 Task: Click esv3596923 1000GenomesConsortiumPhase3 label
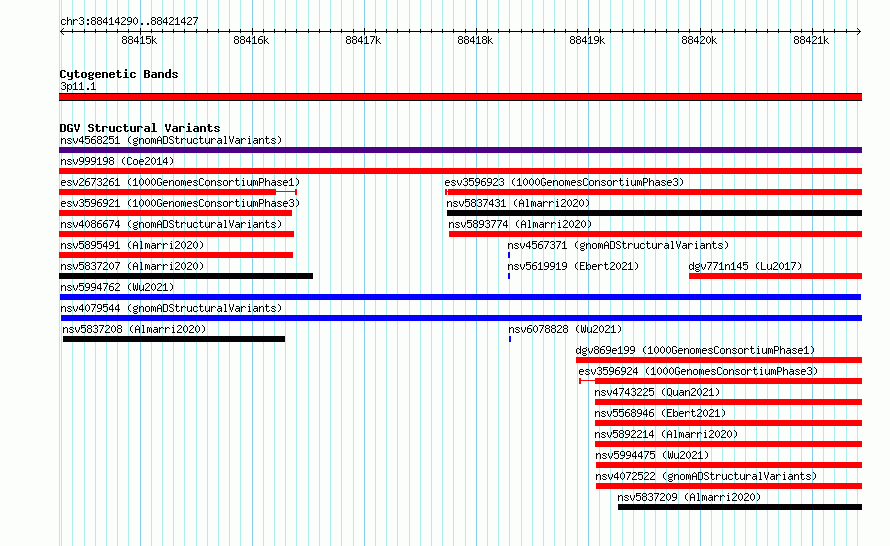[564, 182]
